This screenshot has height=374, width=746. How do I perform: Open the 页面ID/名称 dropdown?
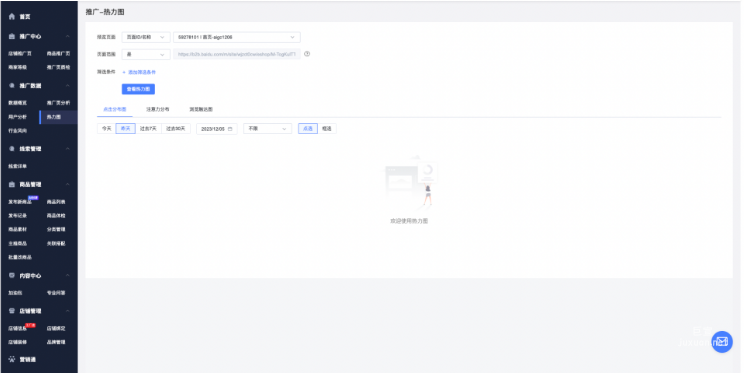click(x=146, y=37)
